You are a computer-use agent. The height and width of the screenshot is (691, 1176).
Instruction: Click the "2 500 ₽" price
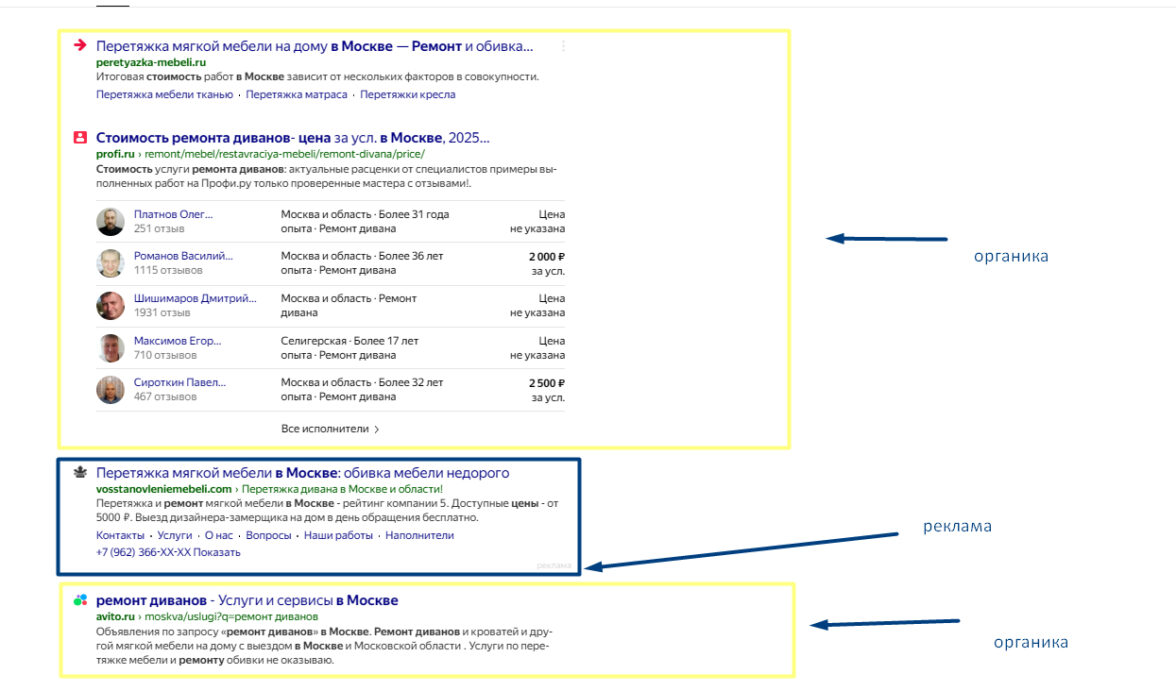(x=547, y=383)
